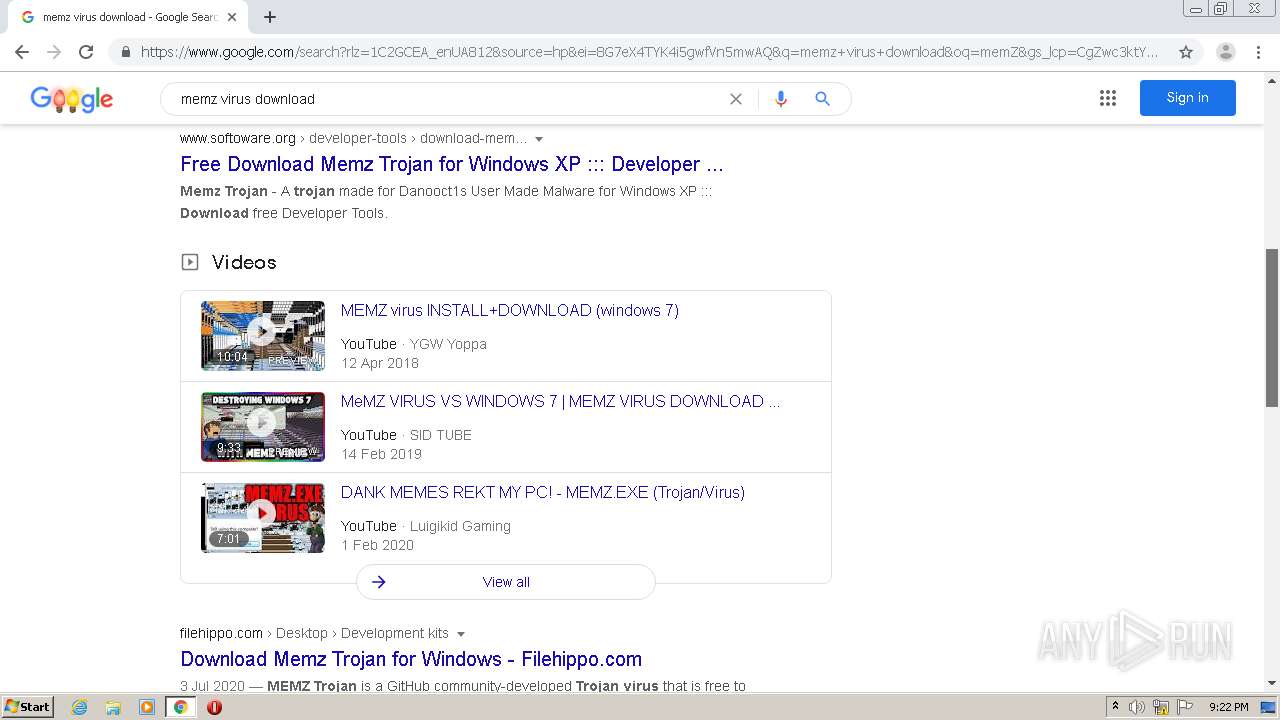Open Download Memz Trojan for Windows - Filehippo.com

[x=411, y=659]
